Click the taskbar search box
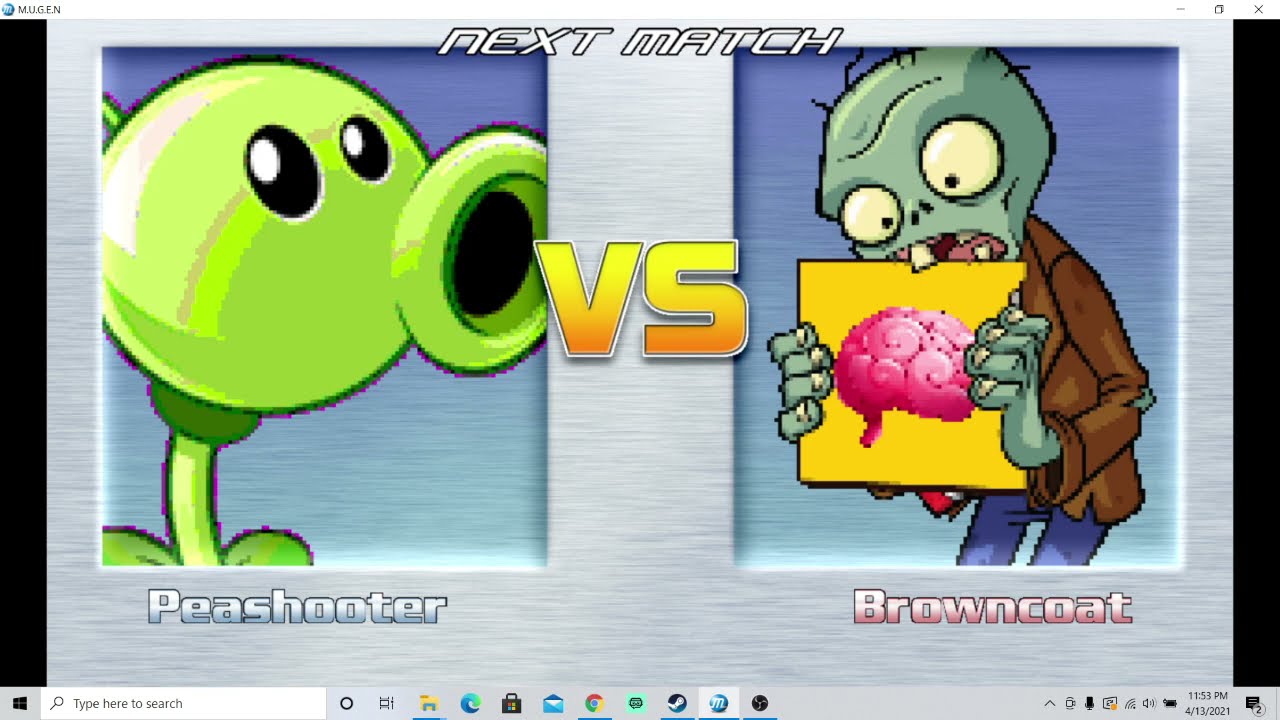The image size is (1280, 720). (183, 703)
